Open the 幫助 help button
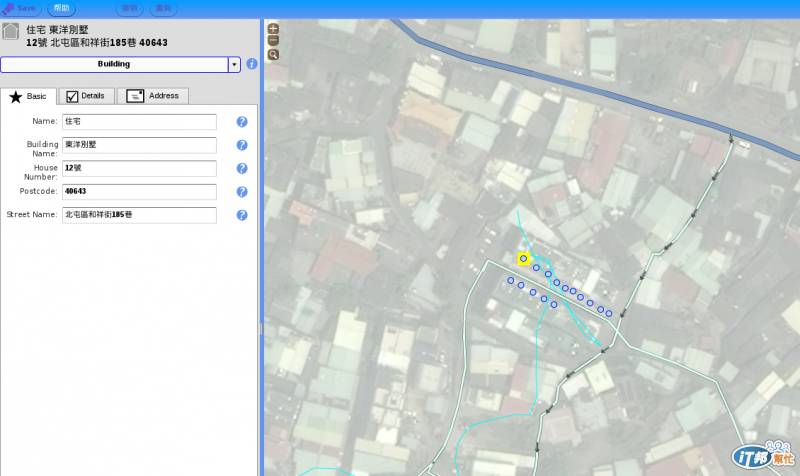Viewport: 800px width, 476px height. tap(62, 8)
